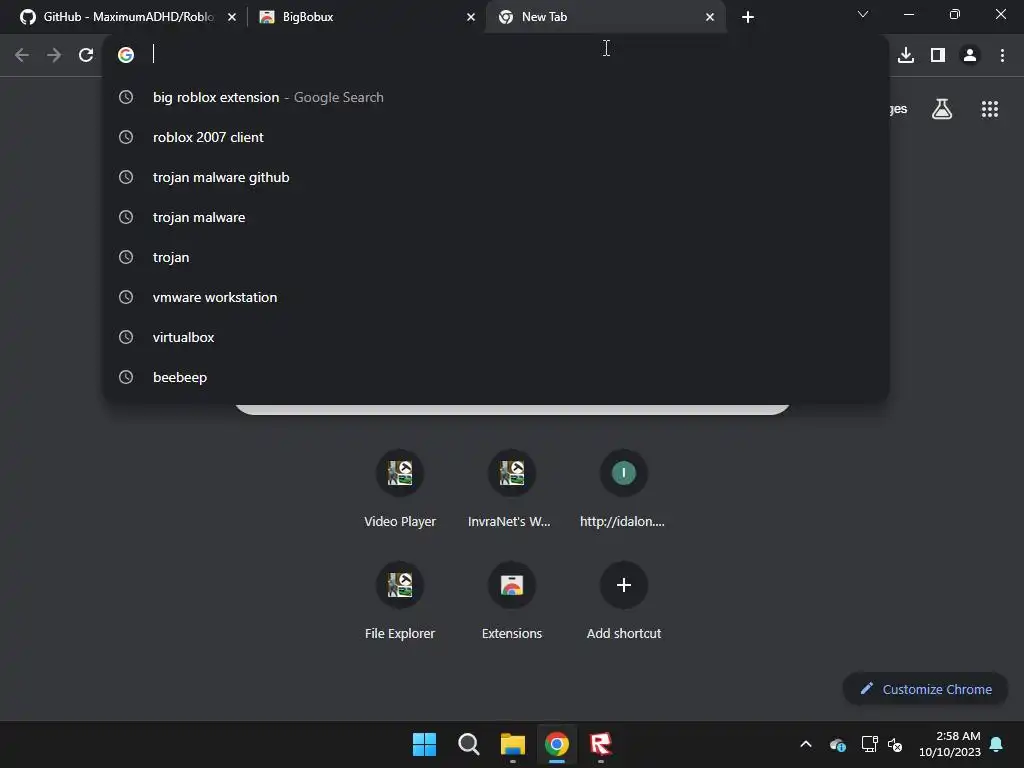The width and height of the screenshot is (1024, 768).
Task: Click the Google logo in the address bar
Action: coord(126,55)
